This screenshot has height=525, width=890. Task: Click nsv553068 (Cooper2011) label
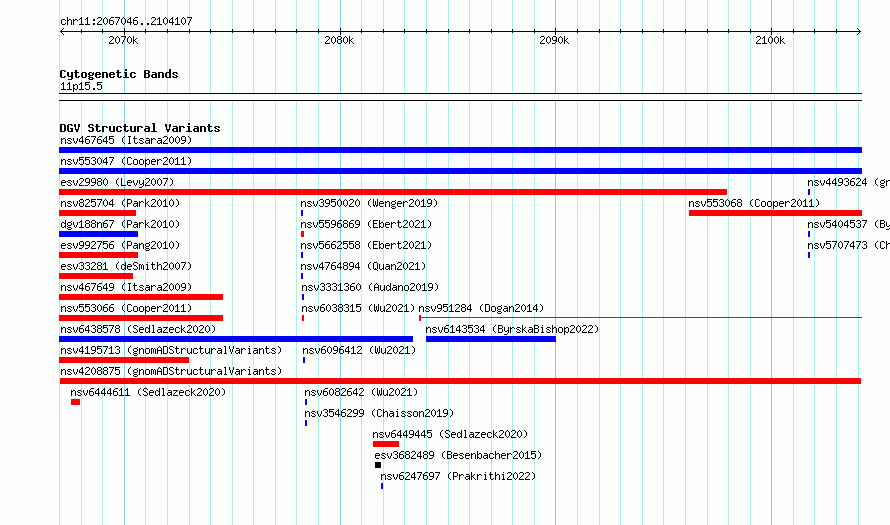tap(754, 203)
